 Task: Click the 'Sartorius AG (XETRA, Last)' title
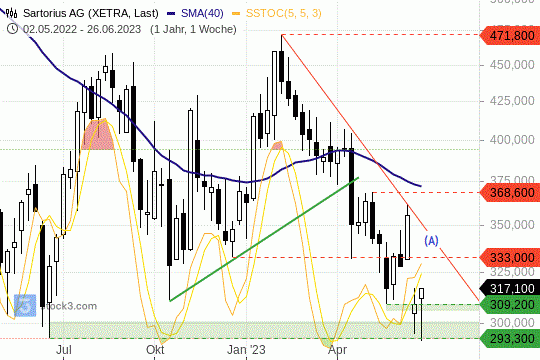point(91,13)
